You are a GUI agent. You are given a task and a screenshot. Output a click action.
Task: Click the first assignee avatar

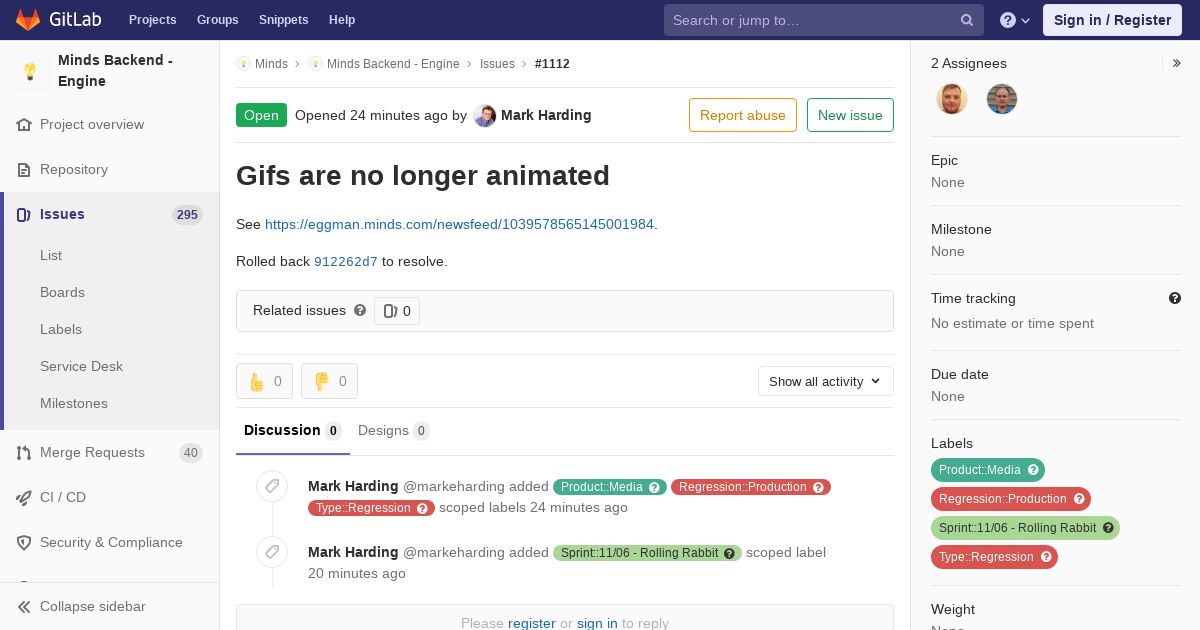[x=952, y=99]
